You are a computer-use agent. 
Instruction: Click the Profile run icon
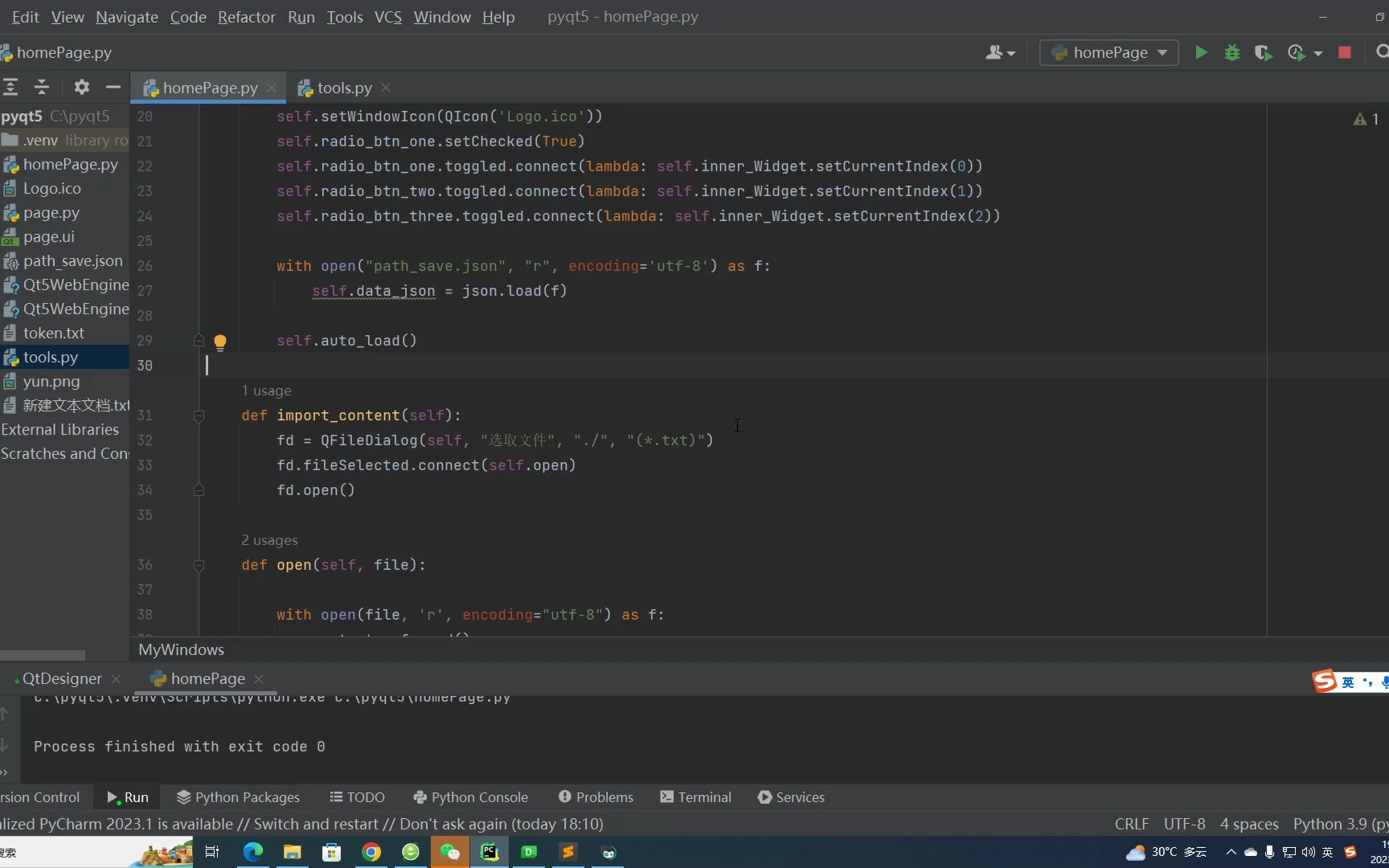[x=1295, y=52]
